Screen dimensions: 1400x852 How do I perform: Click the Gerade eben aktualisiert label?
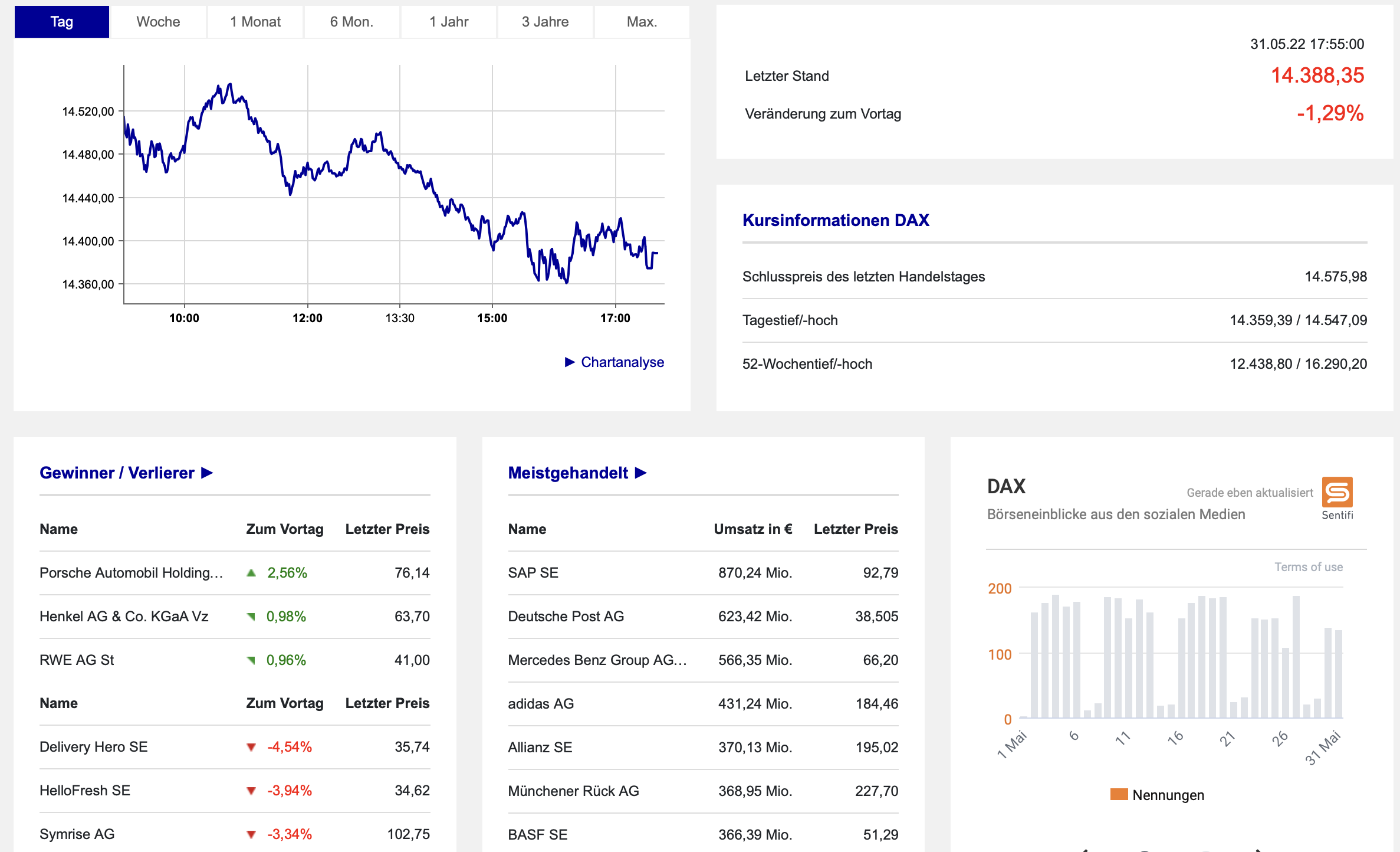click(1250, 492)
